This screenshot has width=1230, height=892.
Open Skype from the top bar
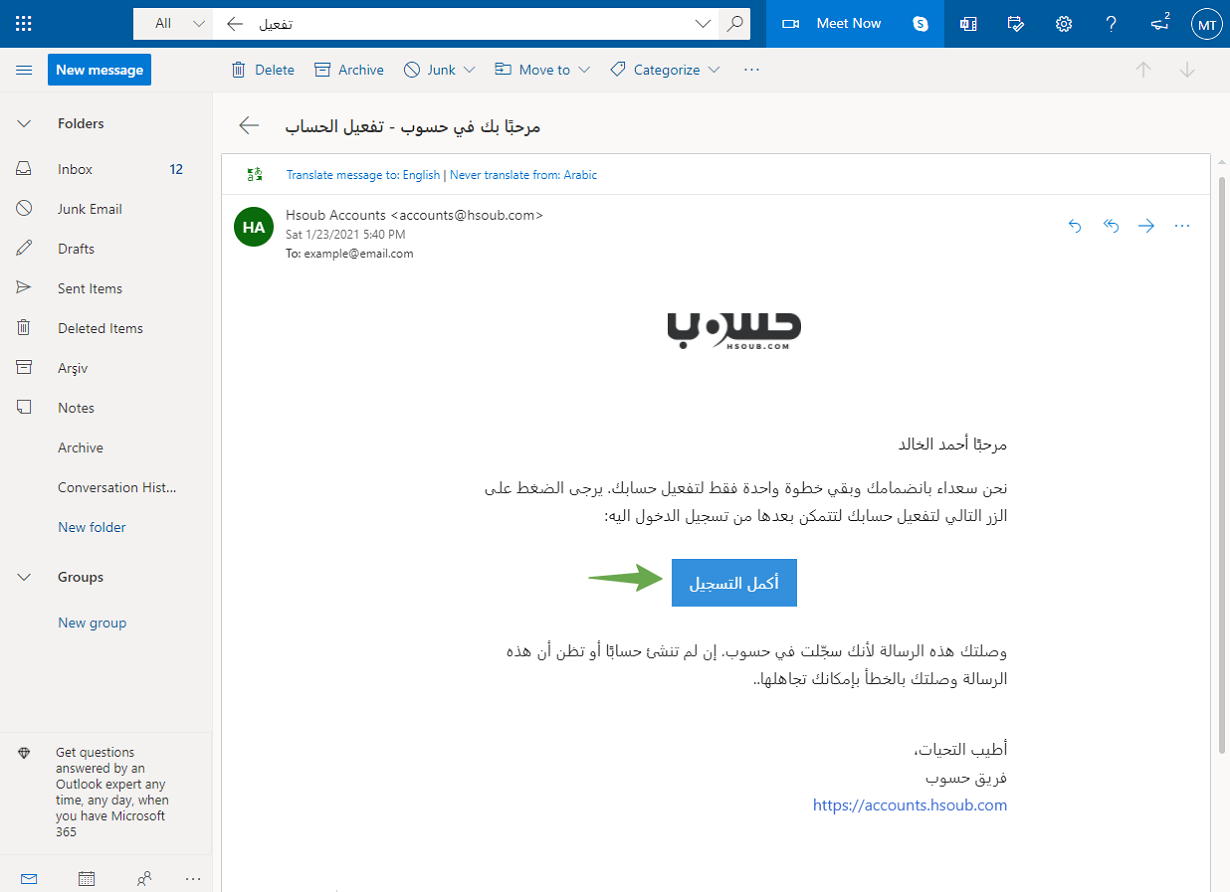[921, 23]
